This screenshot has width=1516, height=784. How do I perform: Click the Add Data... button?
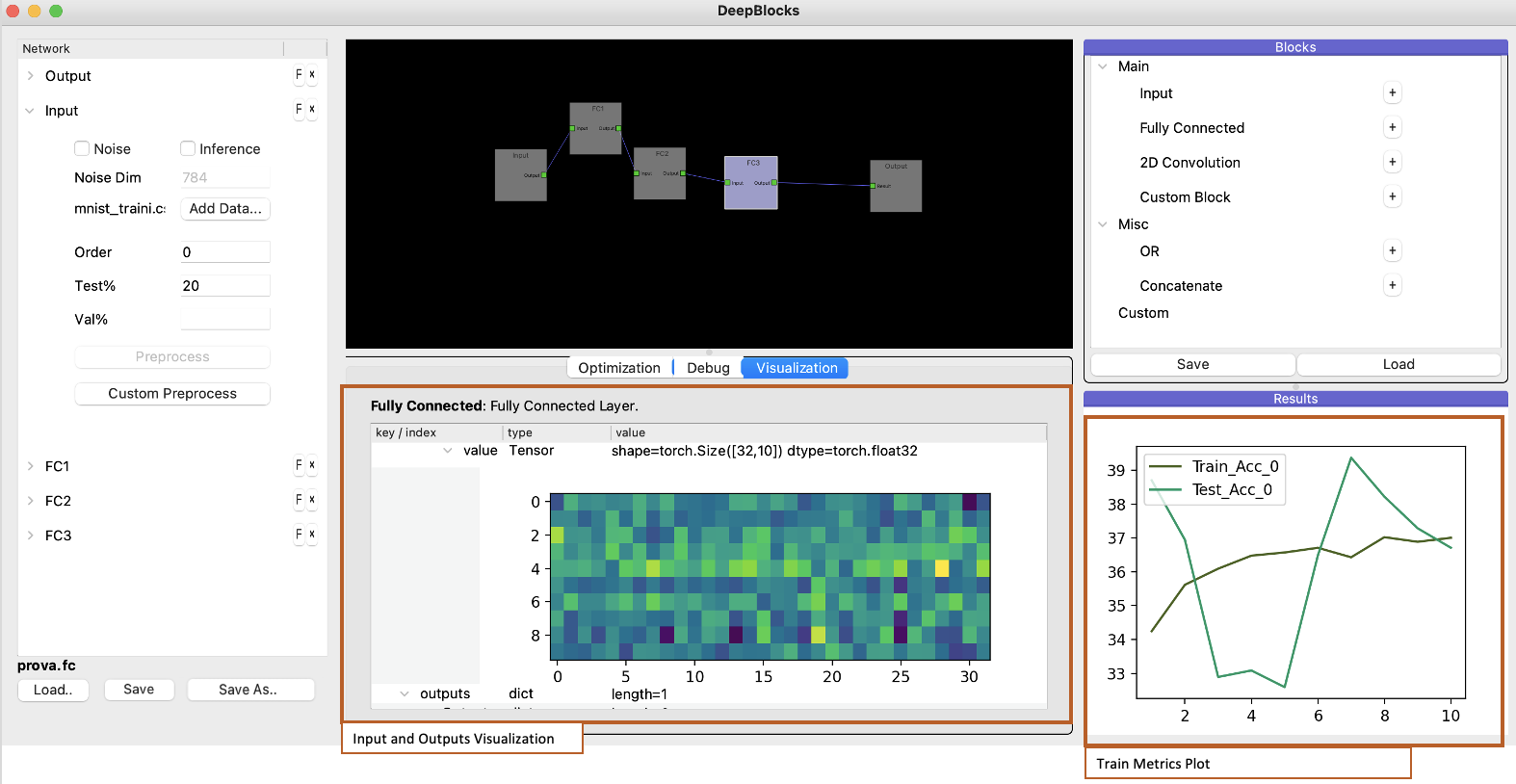(x=225, y=209)
